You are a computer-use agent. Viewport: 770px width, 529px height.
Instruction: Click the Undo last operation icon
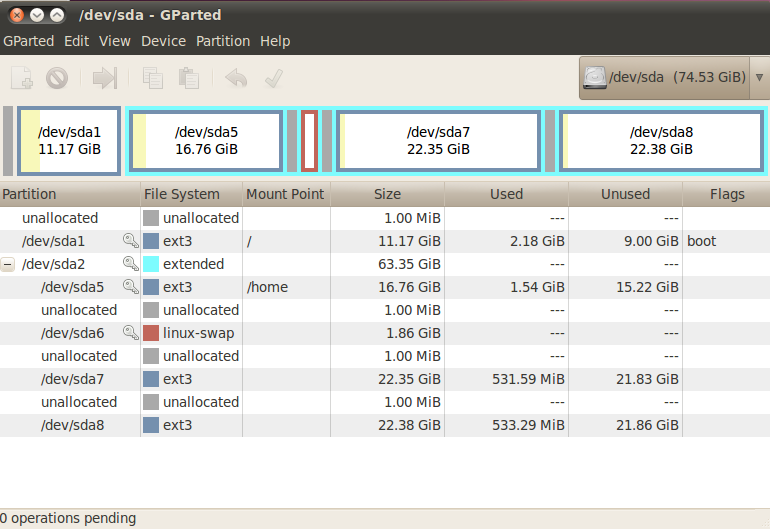(x=236, y=78)
